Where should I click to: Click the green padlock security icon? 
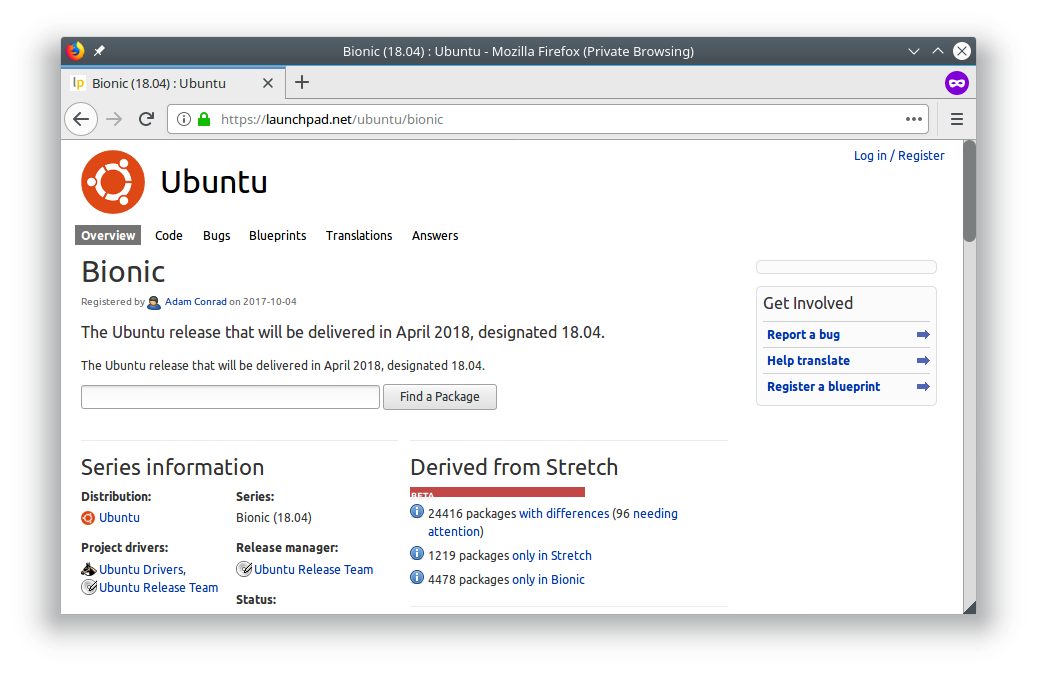tap(204, 119)
